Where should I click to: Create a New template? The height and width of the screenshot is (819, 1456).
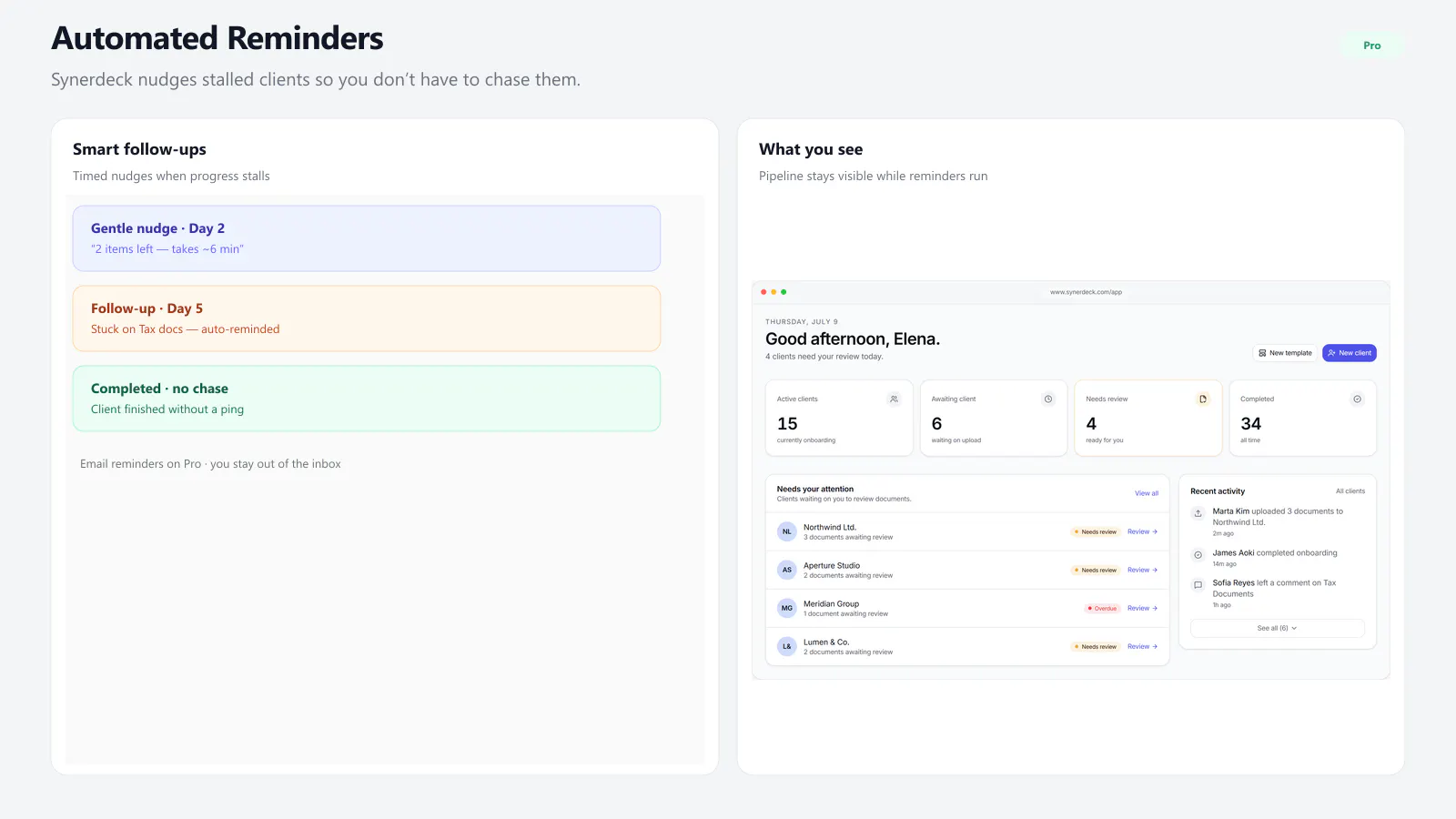coord(1285,353)
